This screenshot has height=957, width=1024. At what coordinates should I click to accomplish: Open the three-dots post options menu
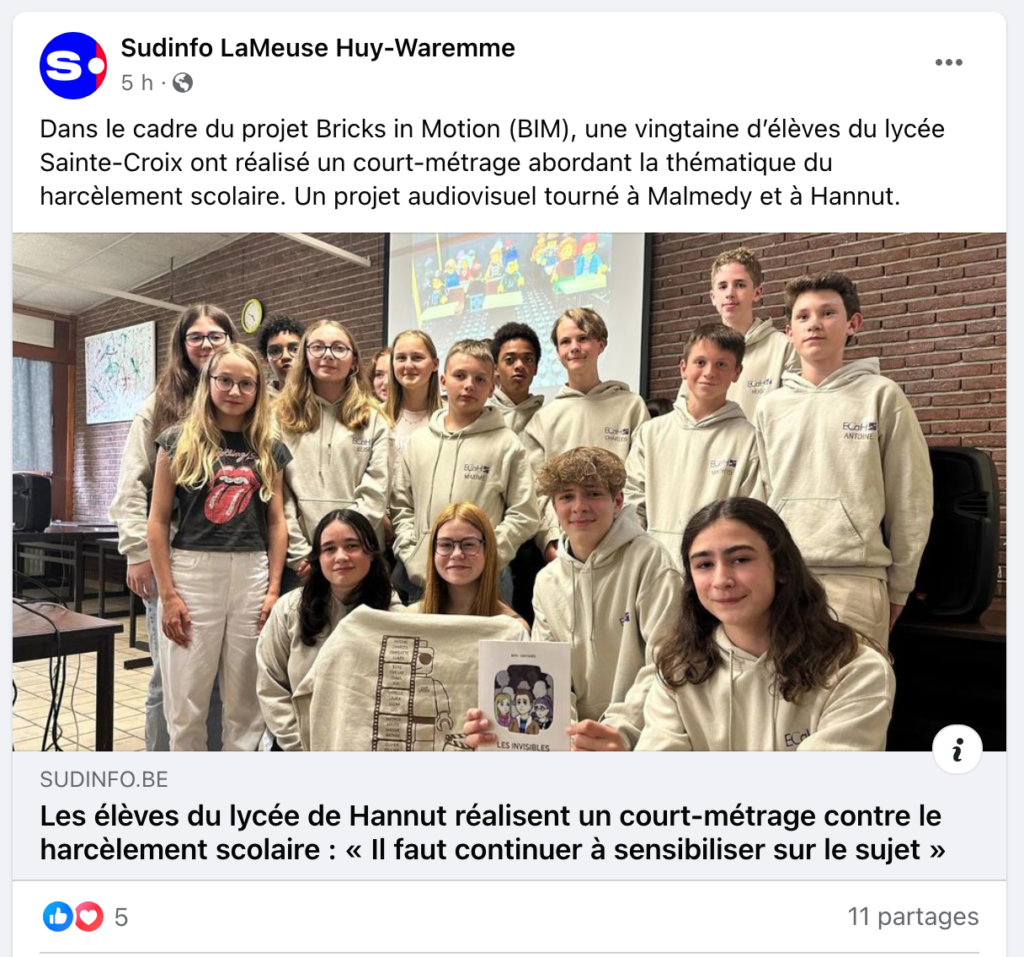click(x=948, y=62)
